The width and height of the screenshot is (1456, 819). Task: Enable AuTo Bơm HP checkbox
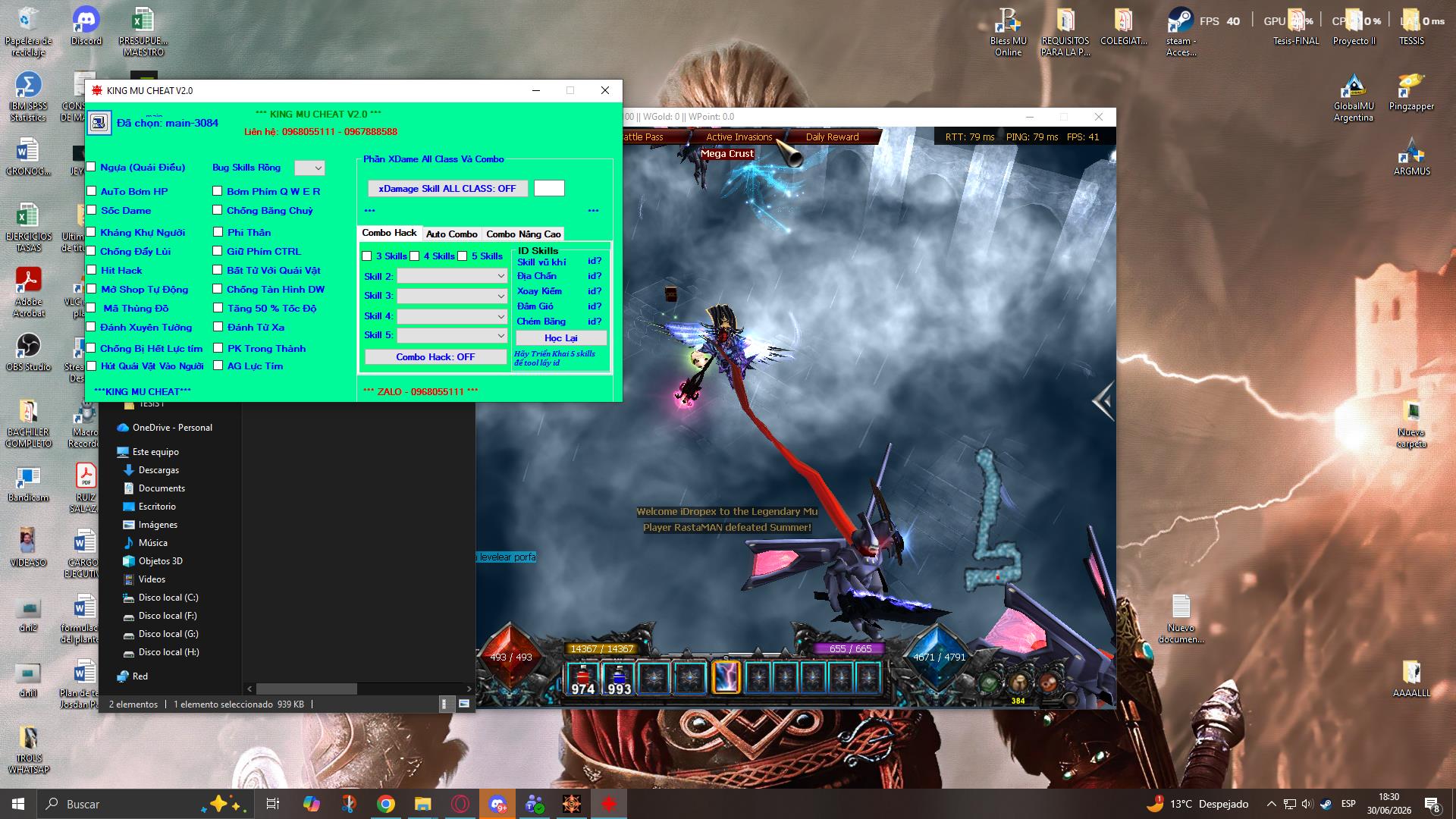point(92,191)
